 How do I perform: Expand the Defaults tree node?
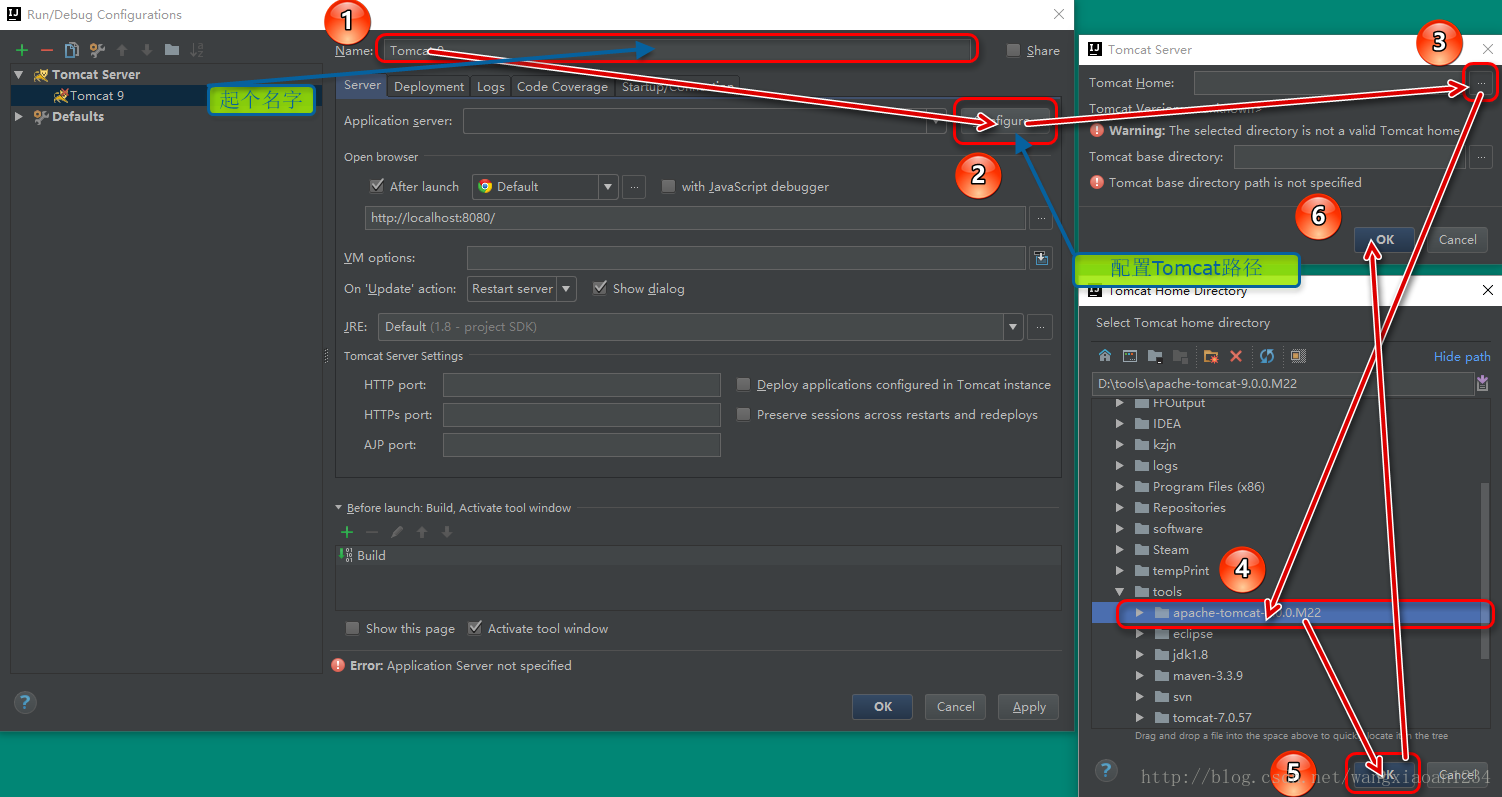[19, 116]
